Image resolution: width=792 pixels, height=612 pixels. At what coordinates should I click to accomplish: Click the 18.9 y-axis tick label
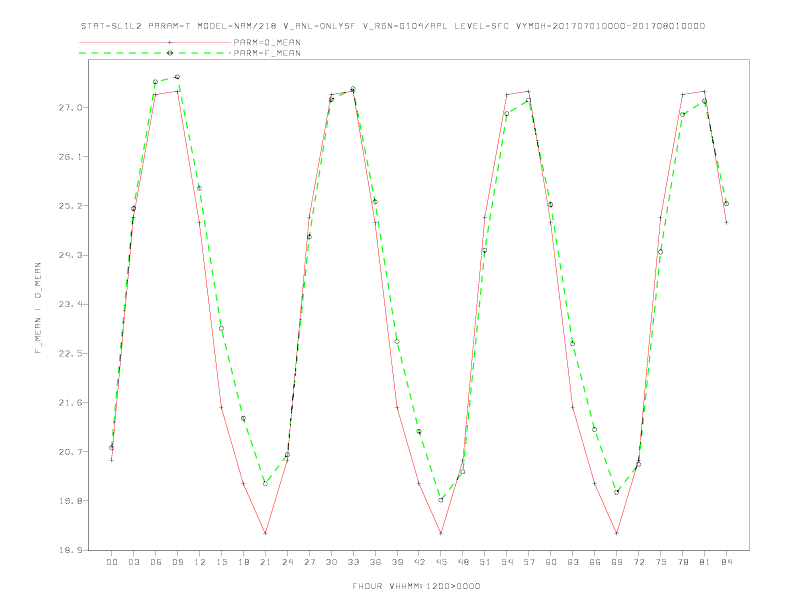pyautogui.click(x=71, y=550)
